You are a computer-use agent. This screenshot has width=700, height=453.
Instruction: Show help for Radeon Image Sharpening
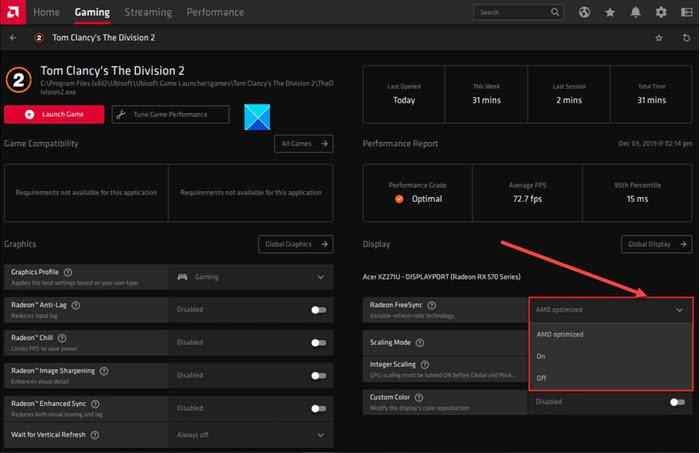click(104, 371)
